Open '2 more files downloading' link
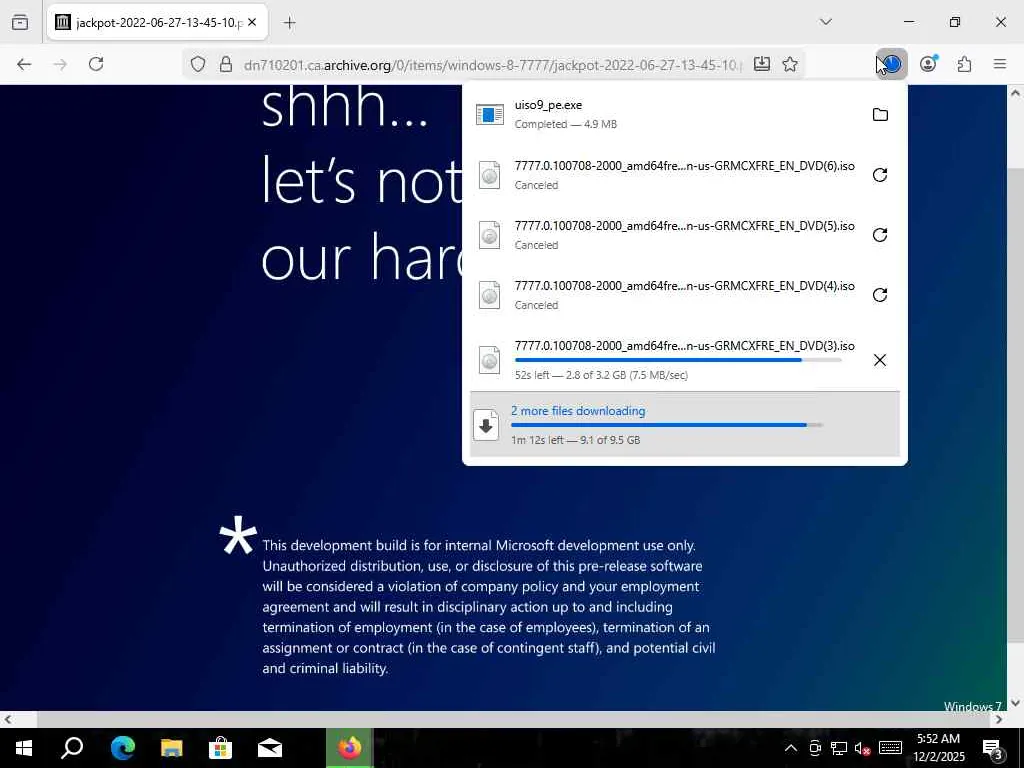The height and width of the screenshot is (768, 1024). coord(578,411)
